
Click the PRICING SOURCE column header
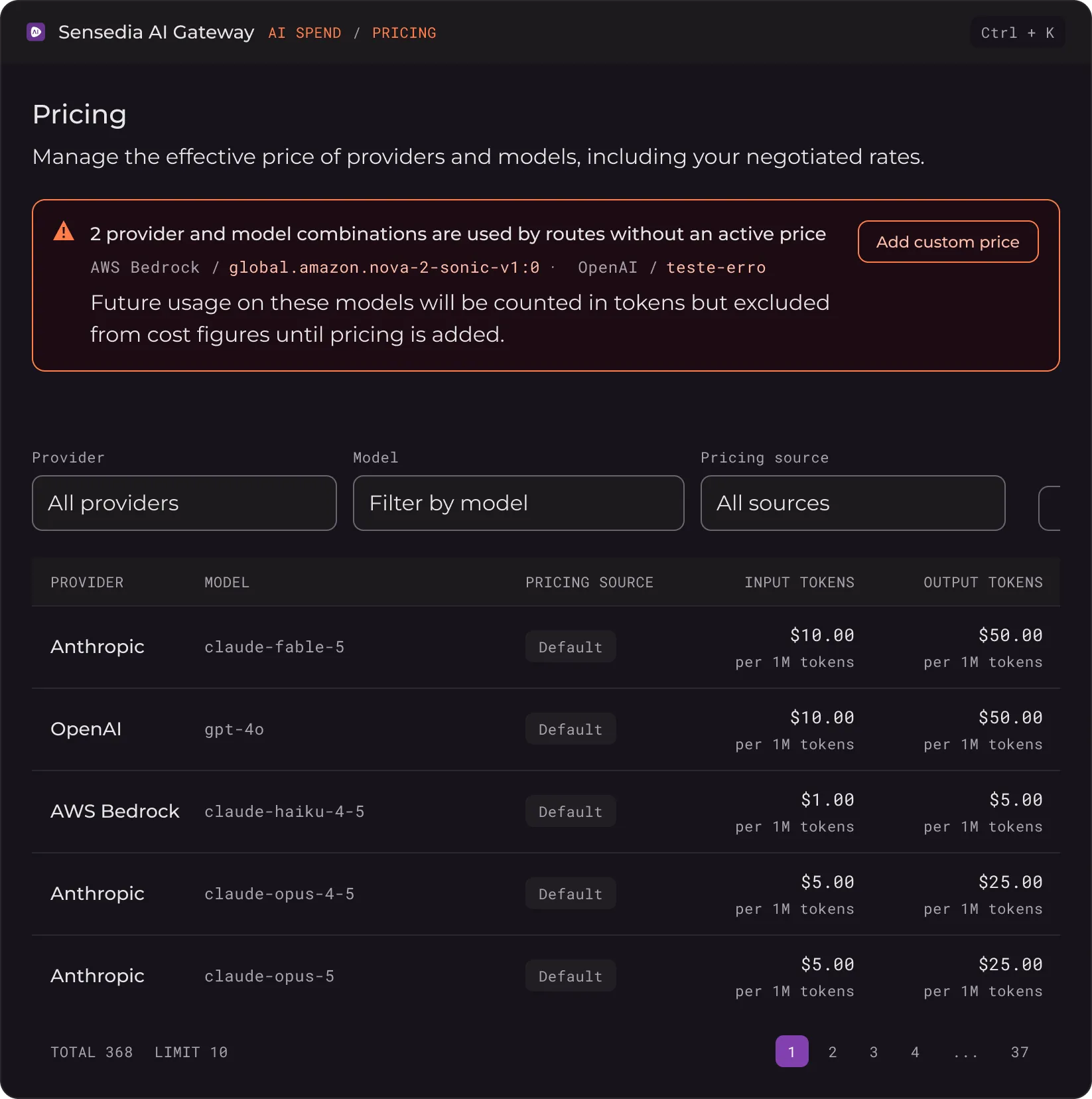pos(589,582)
